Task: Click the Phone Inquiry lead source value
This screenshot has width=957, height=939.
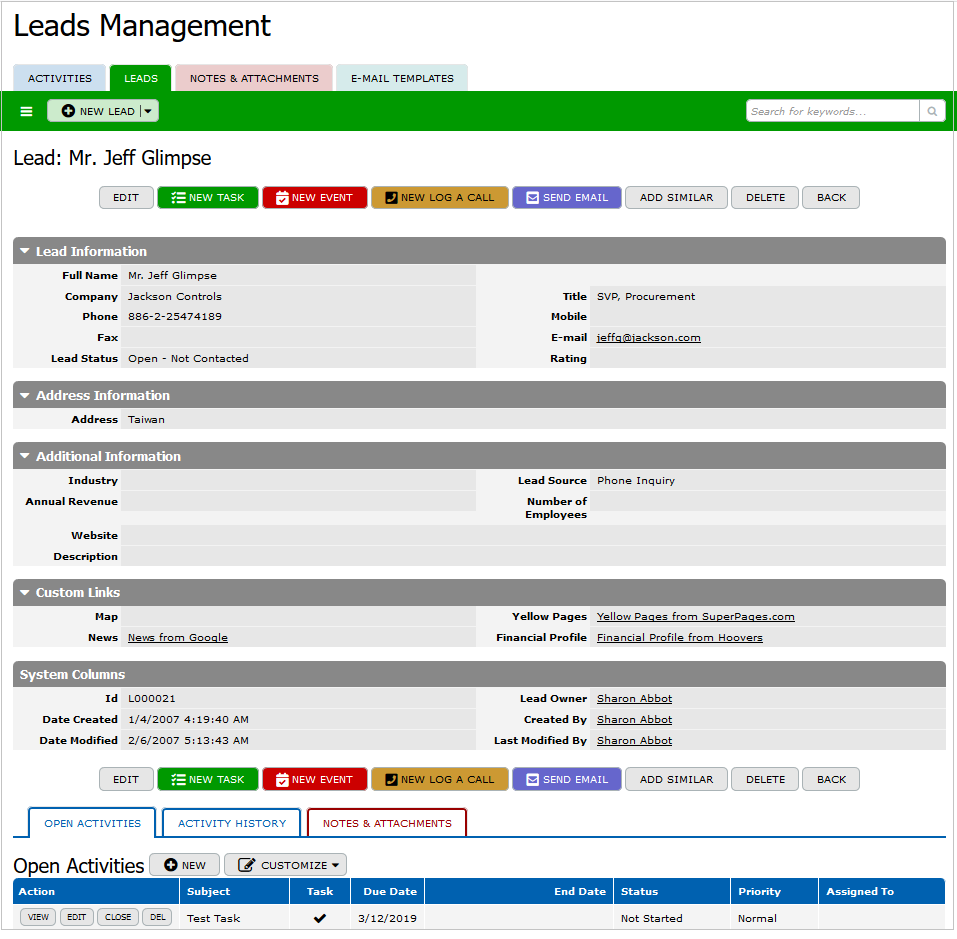Action: tap(636, 481)
